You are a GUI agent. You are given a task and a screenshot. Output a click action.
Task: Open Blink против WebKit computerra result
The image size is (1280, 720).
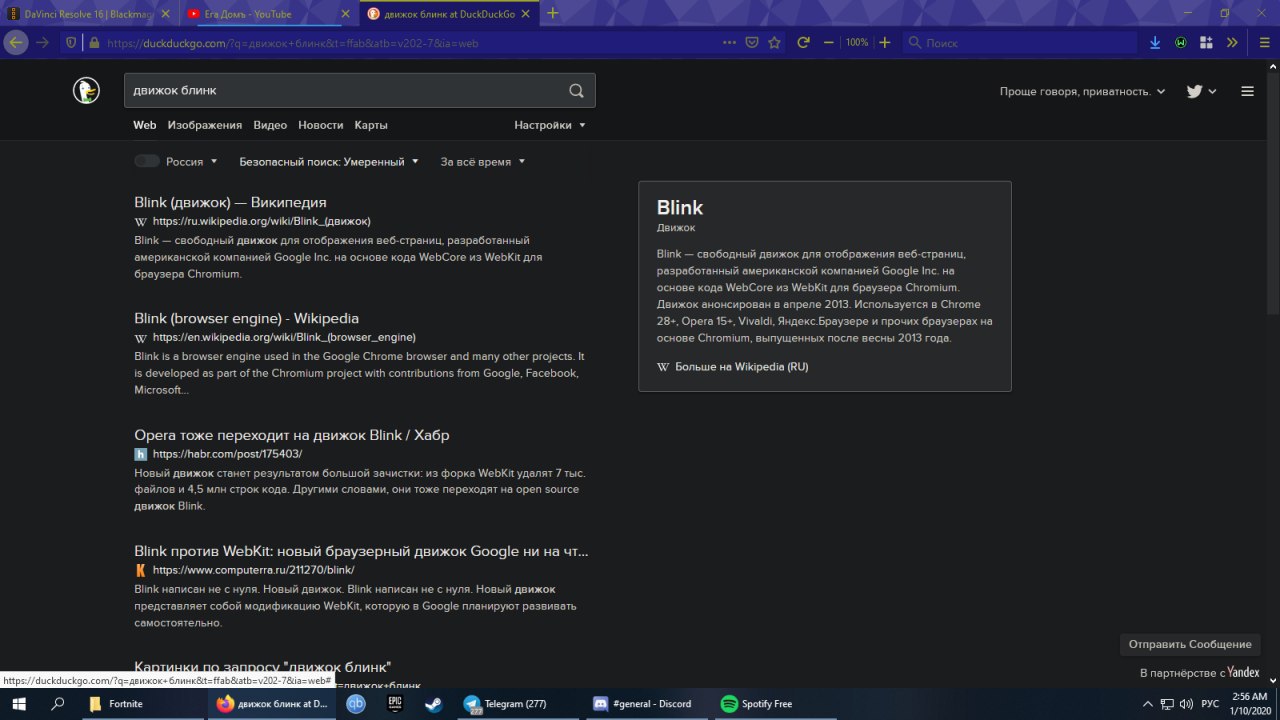coord(361,551)
